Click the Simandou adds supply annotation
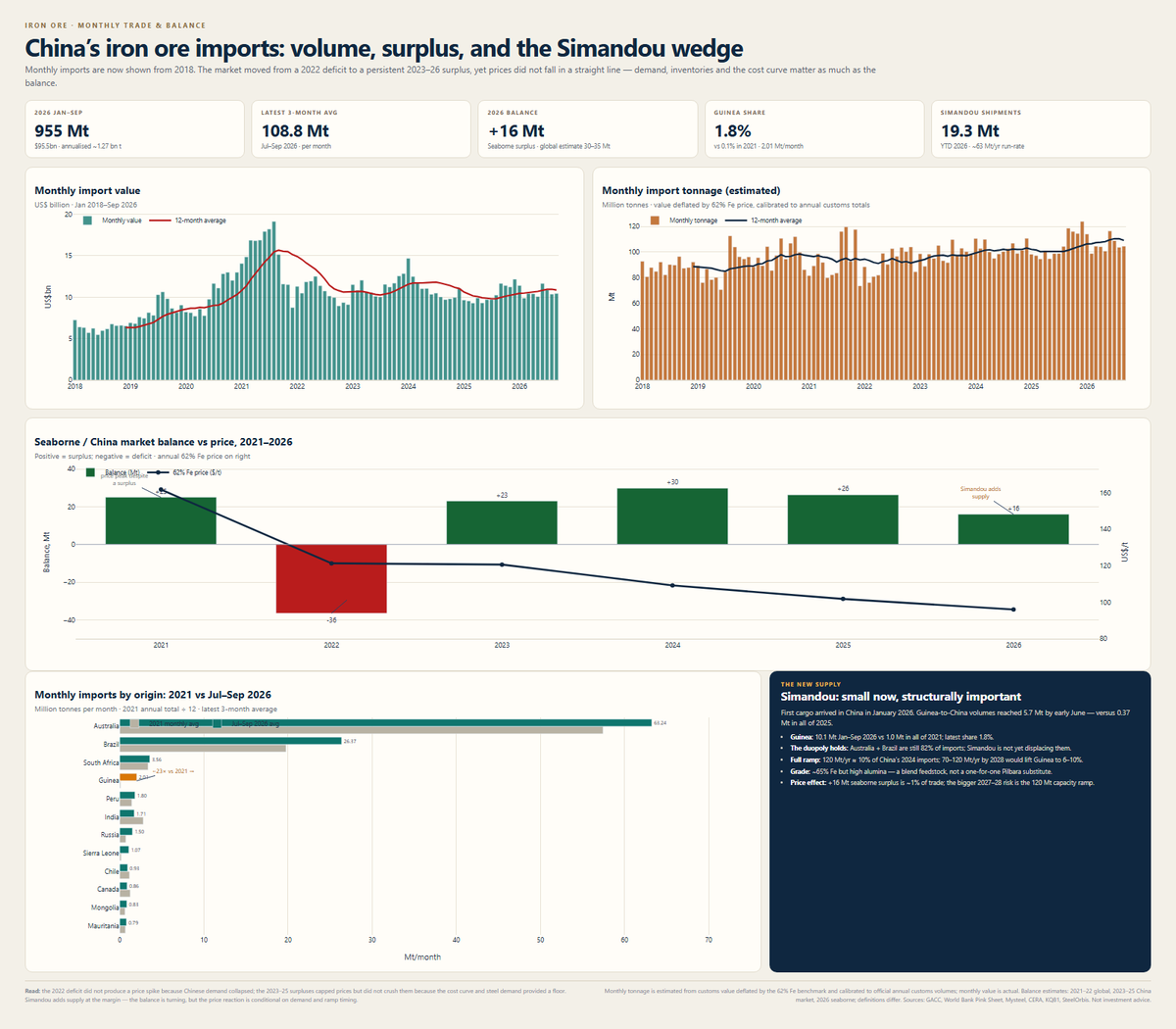Viewport: 1176px width, 1029px height. click(980, 493)
